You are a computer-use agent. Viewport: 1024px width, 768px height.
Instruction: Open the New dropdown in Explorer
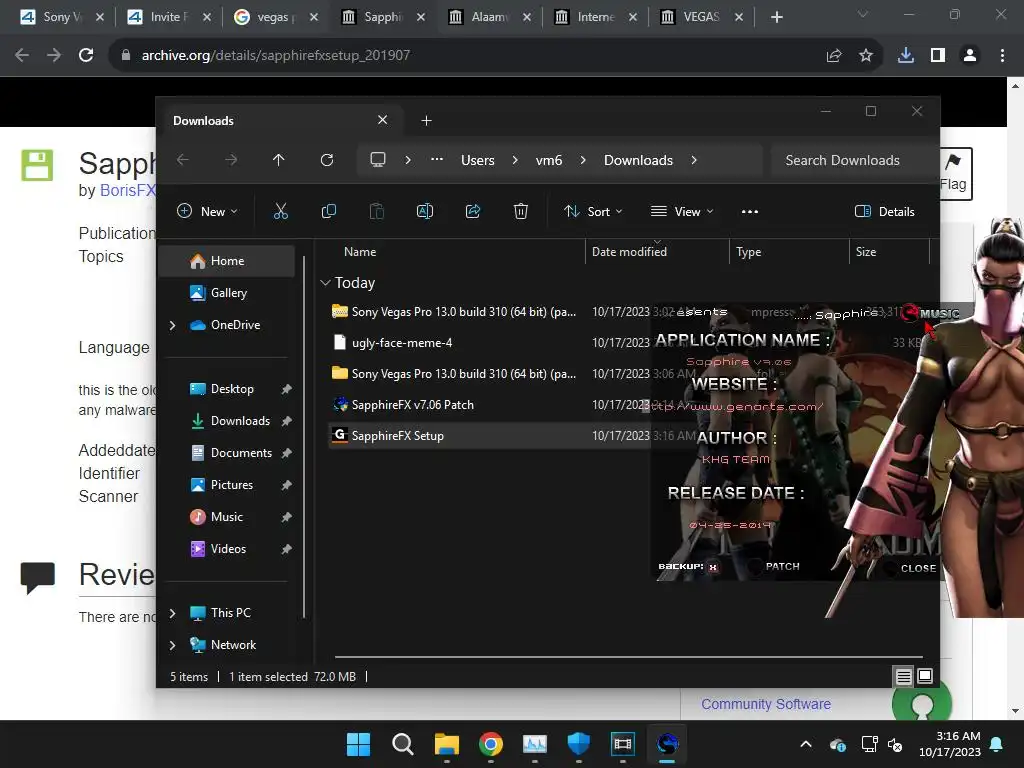207,212
